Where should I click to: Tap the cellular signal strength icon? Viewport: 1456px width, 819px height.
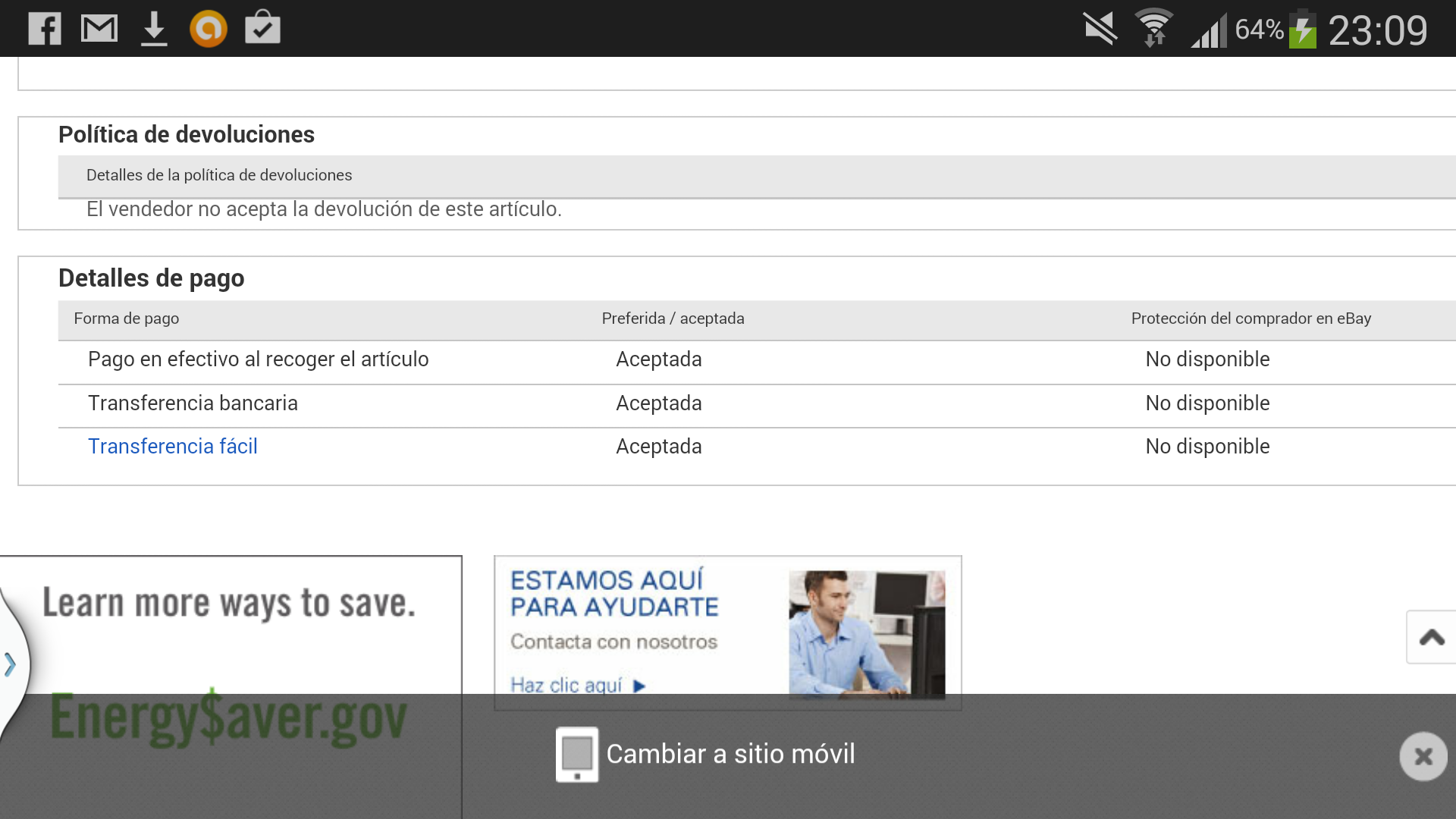pos(1209,31)
